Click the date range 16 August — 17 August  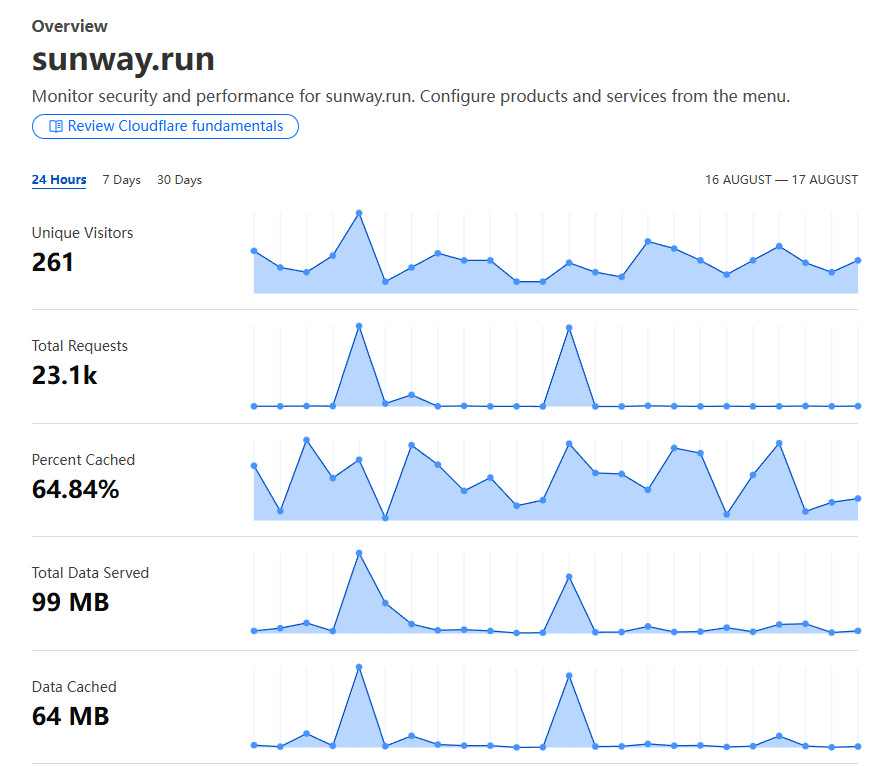[781, 180]
